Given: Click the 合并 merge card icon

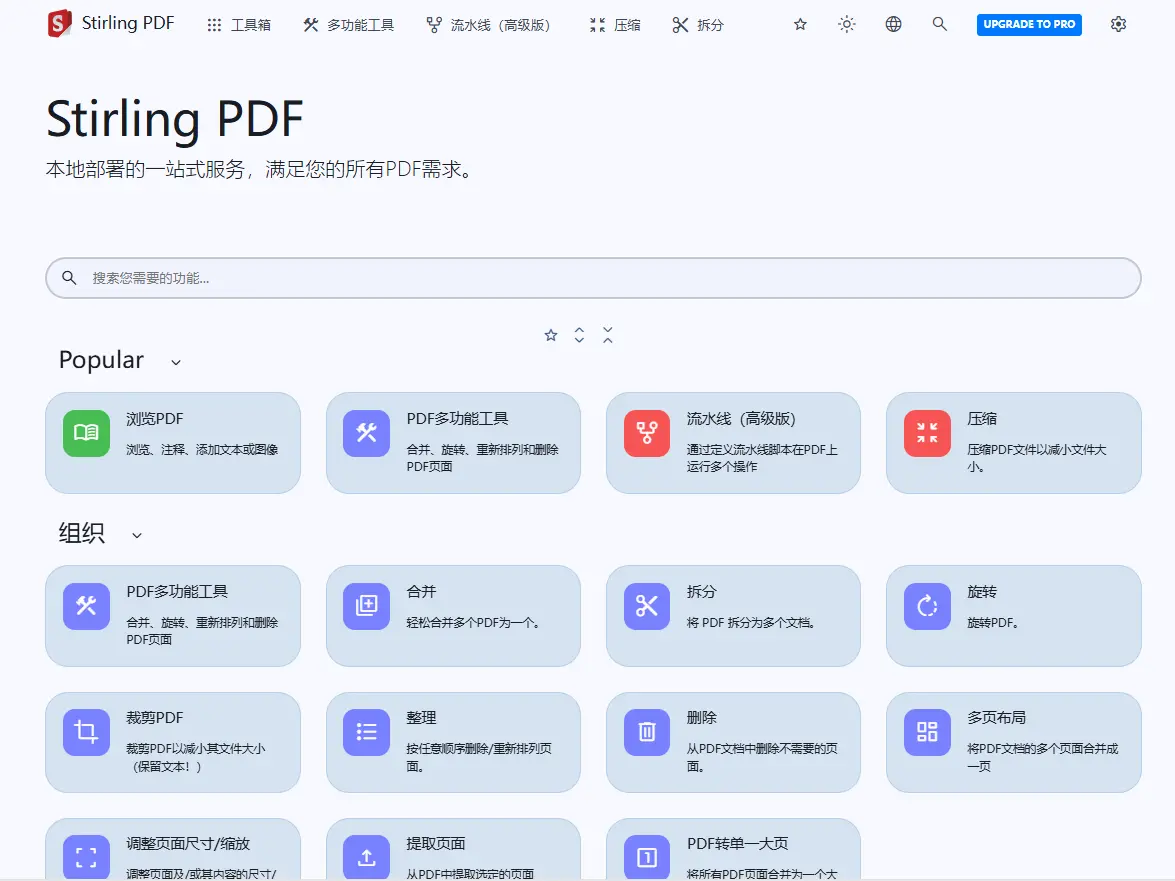Looking at the screenshot, I should [367, 606].
